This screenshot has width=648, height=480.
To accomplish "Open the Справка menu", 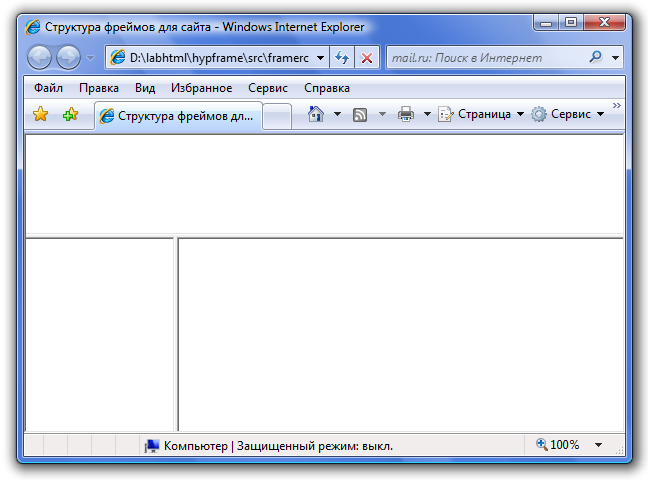I will [x=327, y=88].
